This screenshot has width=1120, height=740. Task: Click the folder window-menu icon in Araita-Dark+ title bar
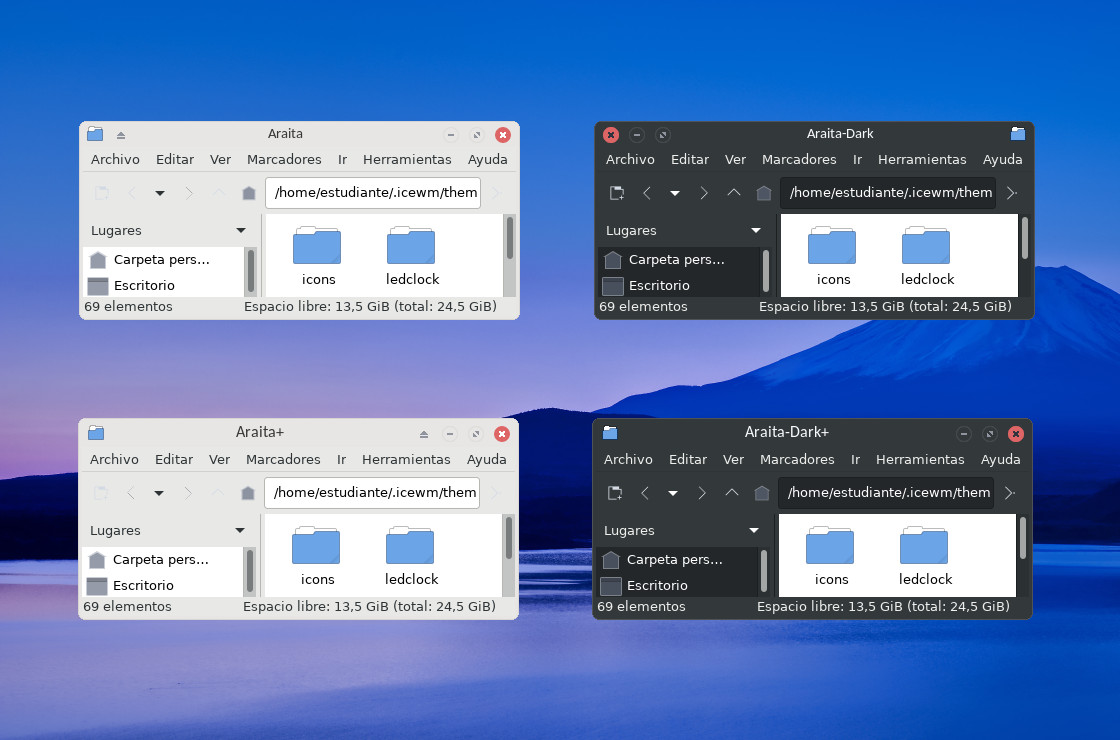click(x=610, y=432)
